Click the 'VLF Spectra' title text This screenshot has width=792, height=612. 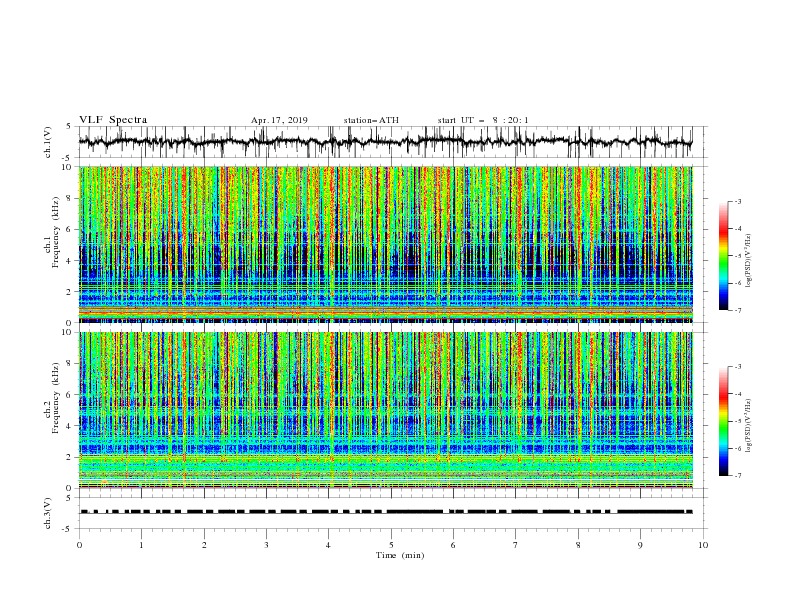click(113, 120)
